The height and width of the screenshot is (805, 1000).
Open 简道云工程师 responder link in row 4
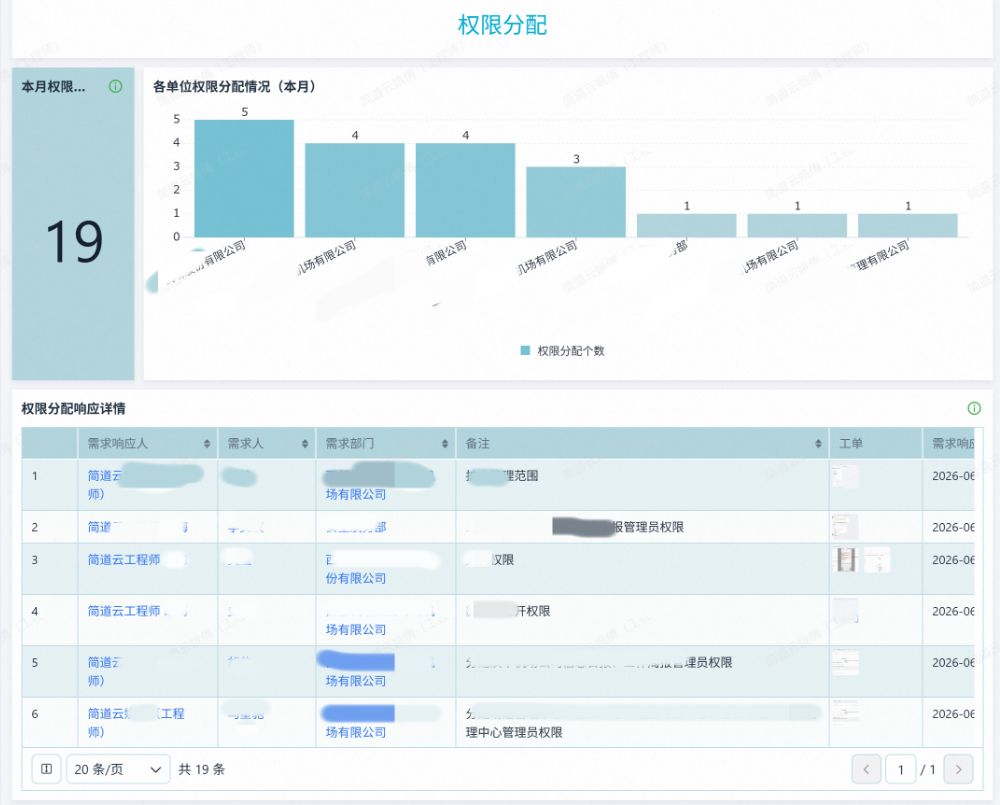tap(124, 611)
